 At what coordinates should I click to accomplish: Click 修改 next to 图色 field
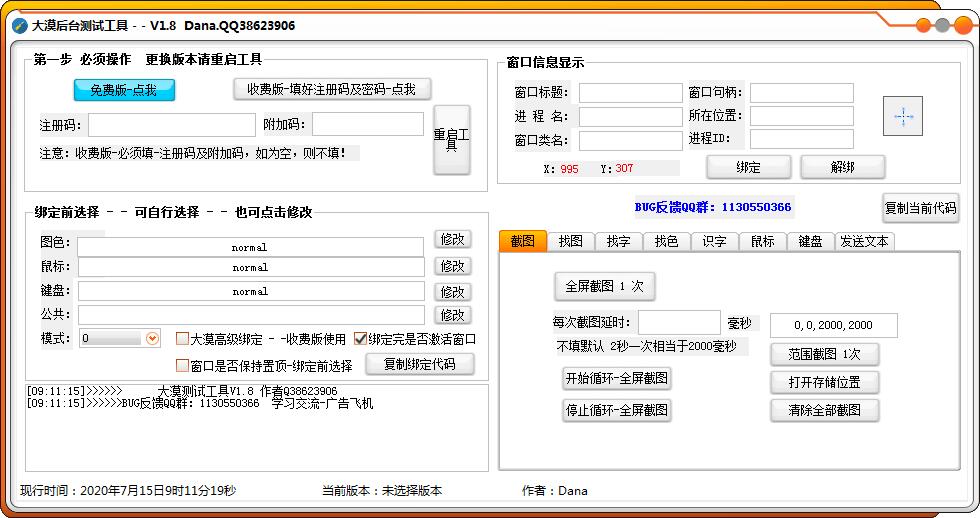pyautogui.click(x=453, y=239)
